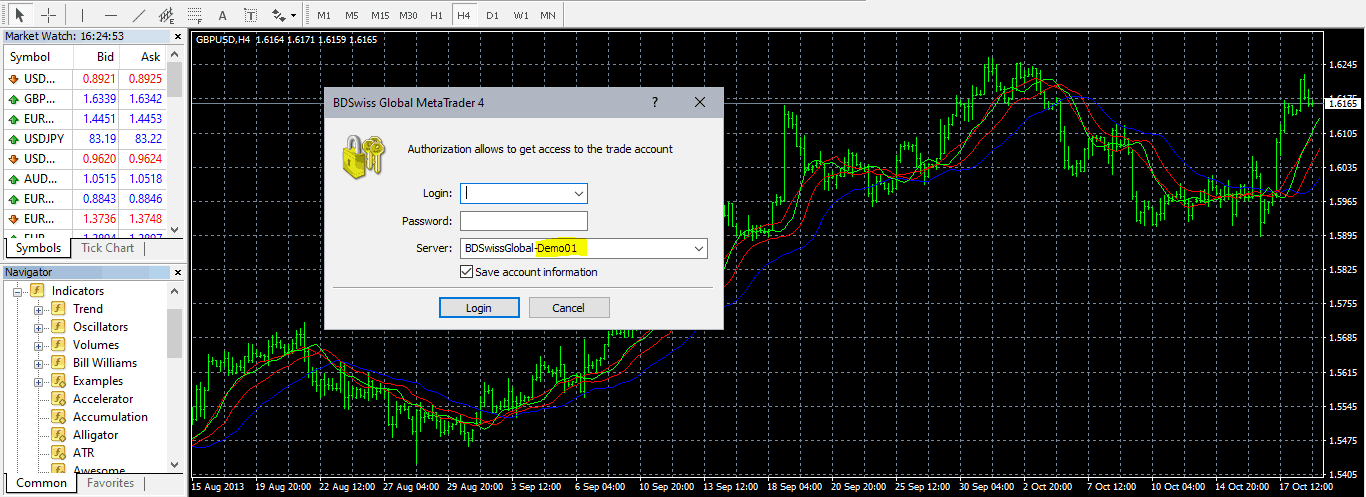
Task: Click the Password input field
Action: [x=524, y=221]
